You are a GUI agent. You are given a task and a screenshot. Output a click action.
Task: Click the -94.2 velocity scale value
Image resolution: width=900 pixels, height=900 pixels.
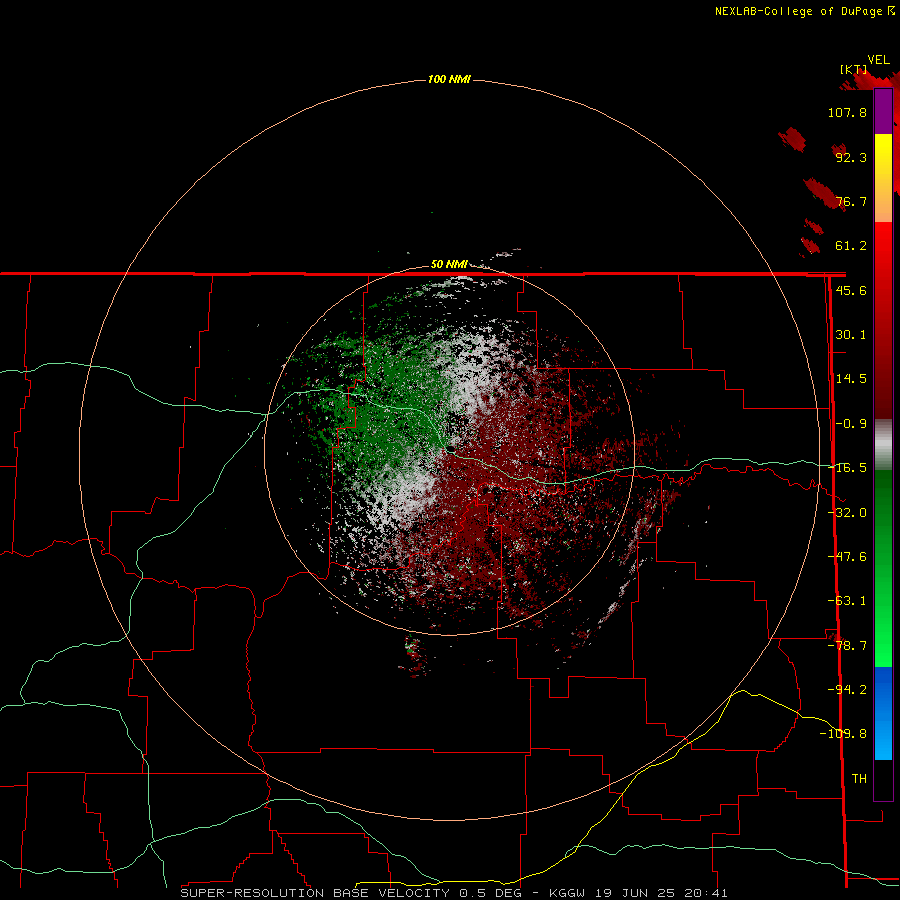tap(847, 689)
